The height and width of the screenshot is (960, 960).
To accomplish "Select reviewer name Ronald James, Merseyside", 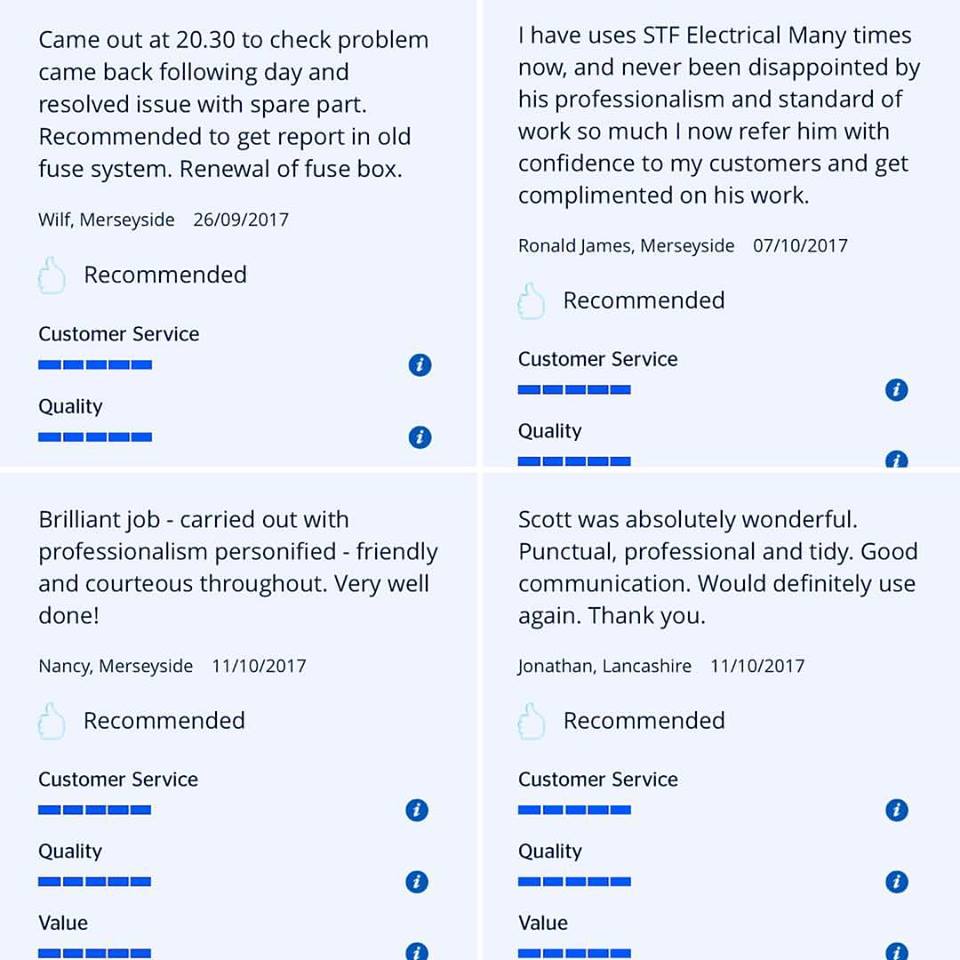I will tap(626, 246).
